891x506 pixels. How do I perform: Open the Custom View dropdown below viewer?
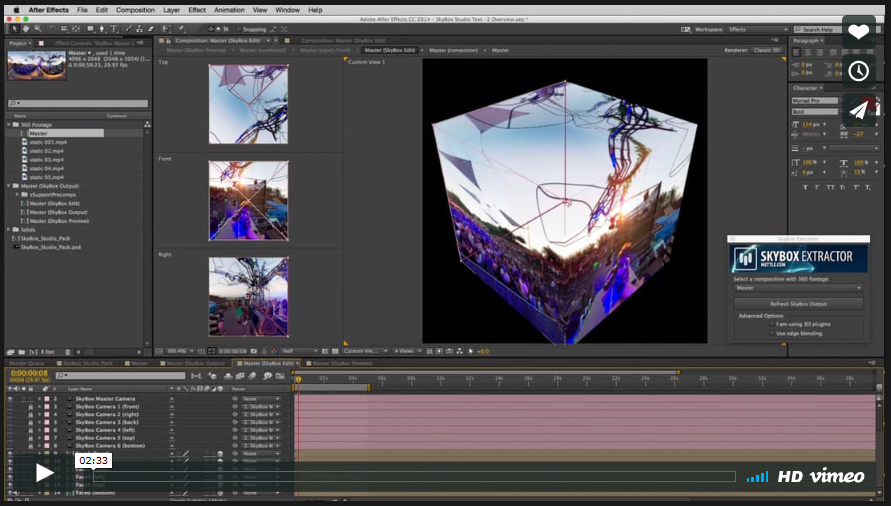[x=365, y=351]
